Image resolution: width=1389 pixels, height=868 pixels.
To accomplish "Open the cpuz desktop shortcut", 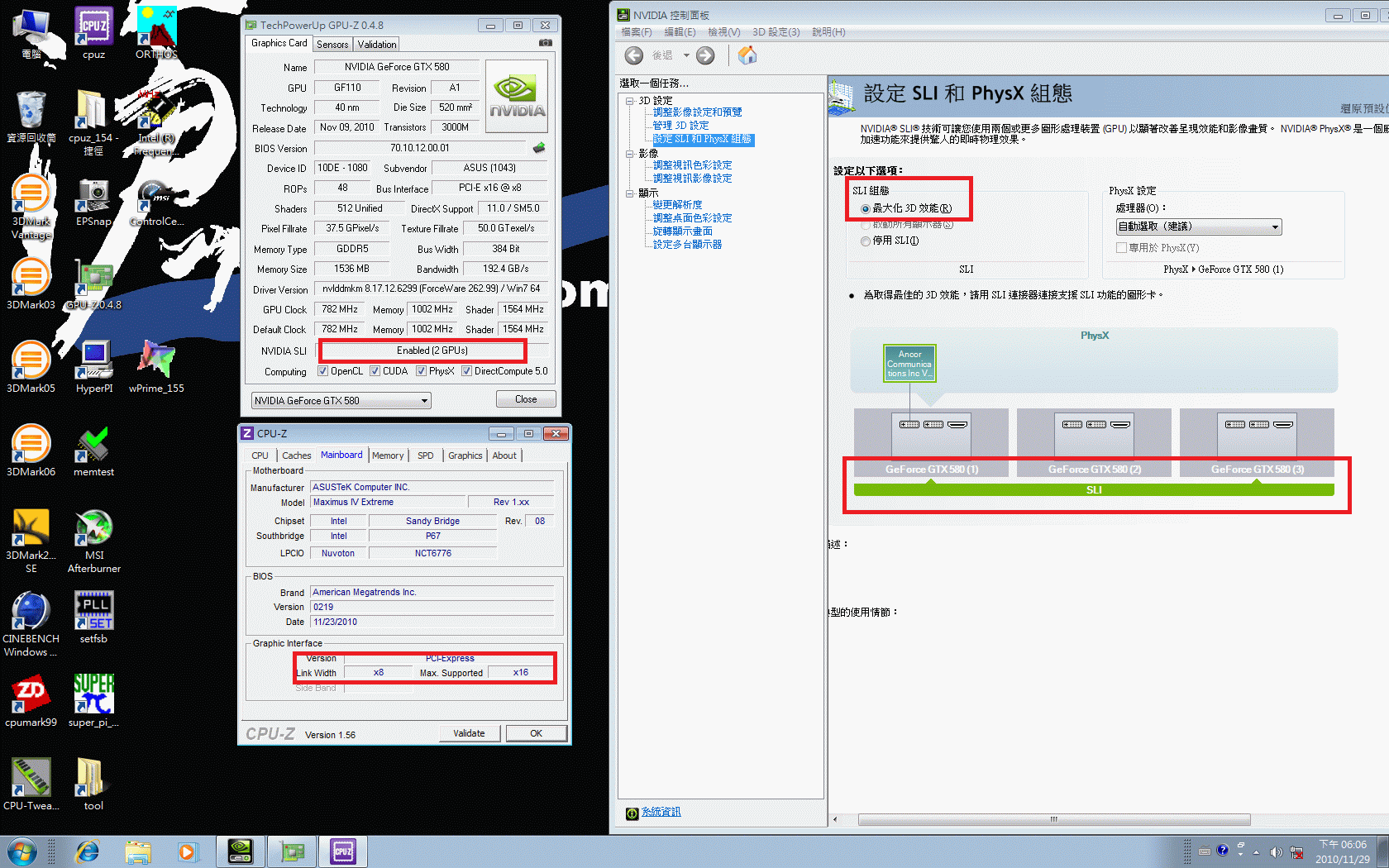I will click(x=93, y=33).
